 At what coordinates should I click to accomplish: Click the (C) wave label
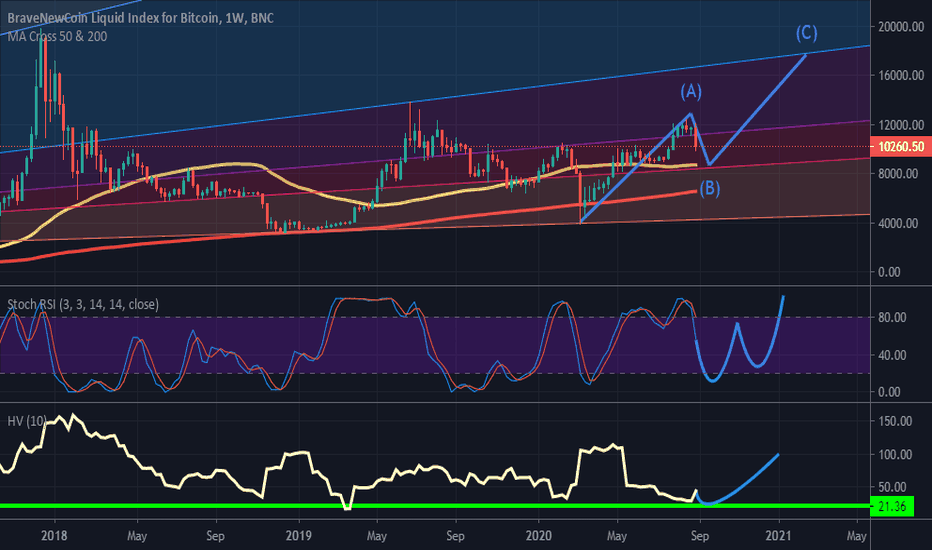click(807, 33)
